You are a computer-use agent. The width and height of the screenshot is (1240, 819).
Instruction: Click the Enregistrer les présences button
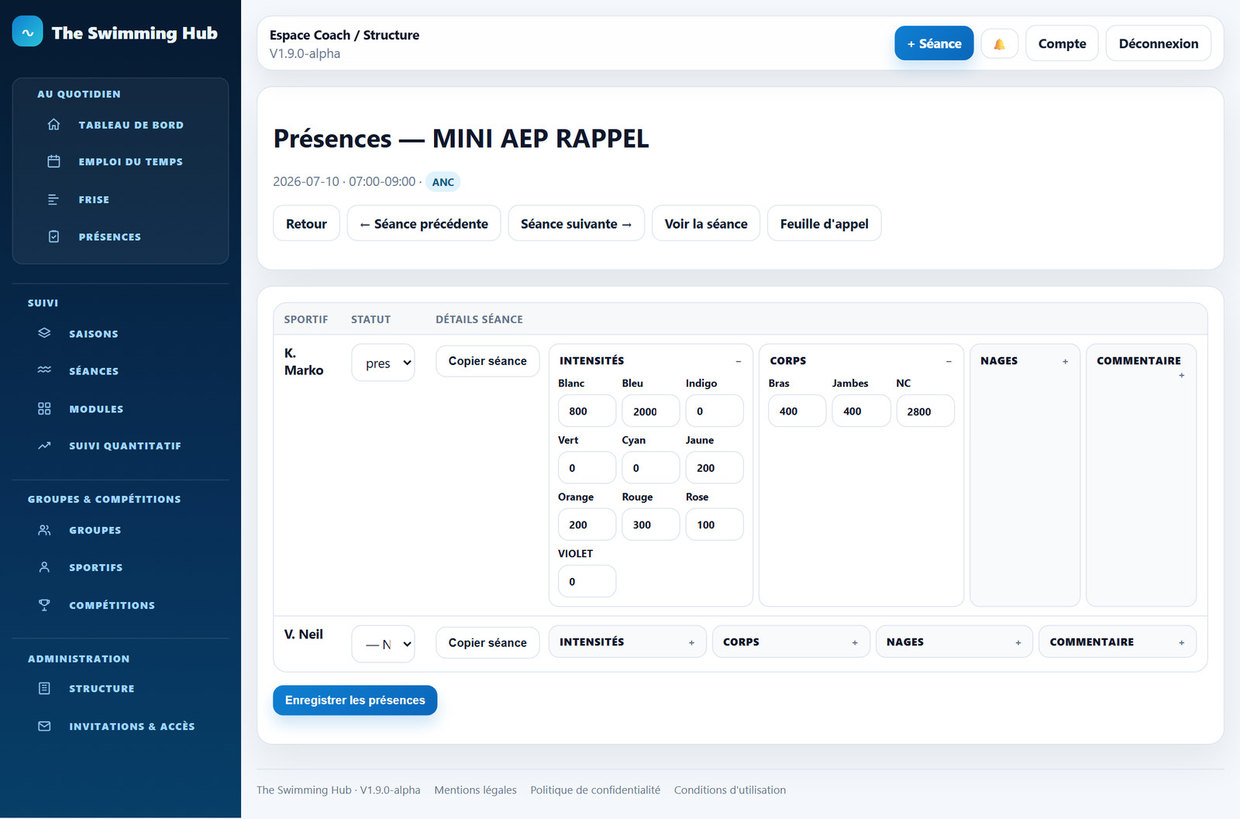pyautogui.click(x=355, y=700)
